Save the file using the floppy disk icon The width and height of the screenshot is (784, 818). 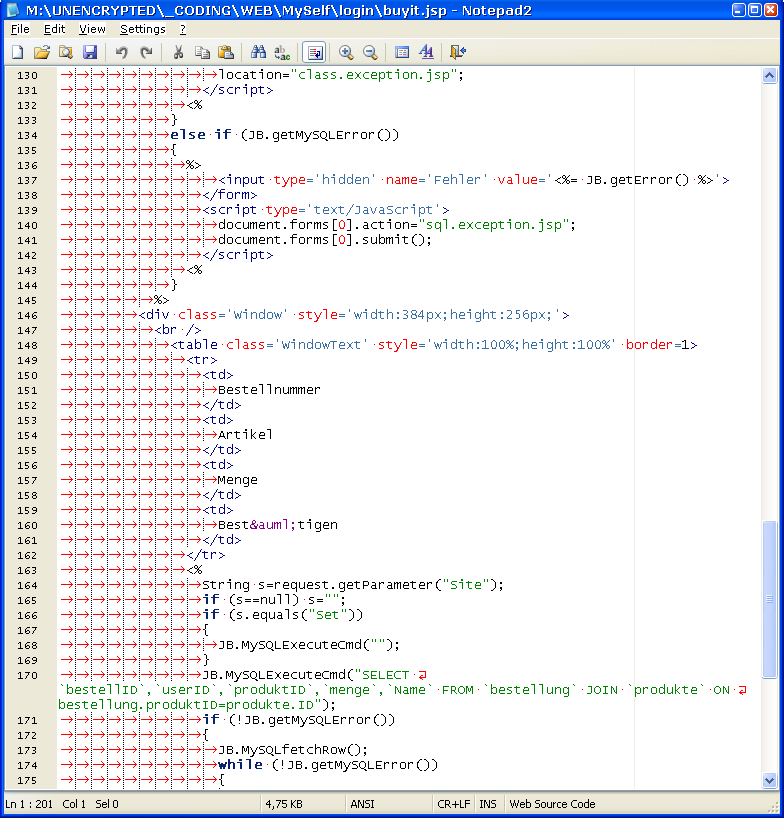[x=90, y=52]
